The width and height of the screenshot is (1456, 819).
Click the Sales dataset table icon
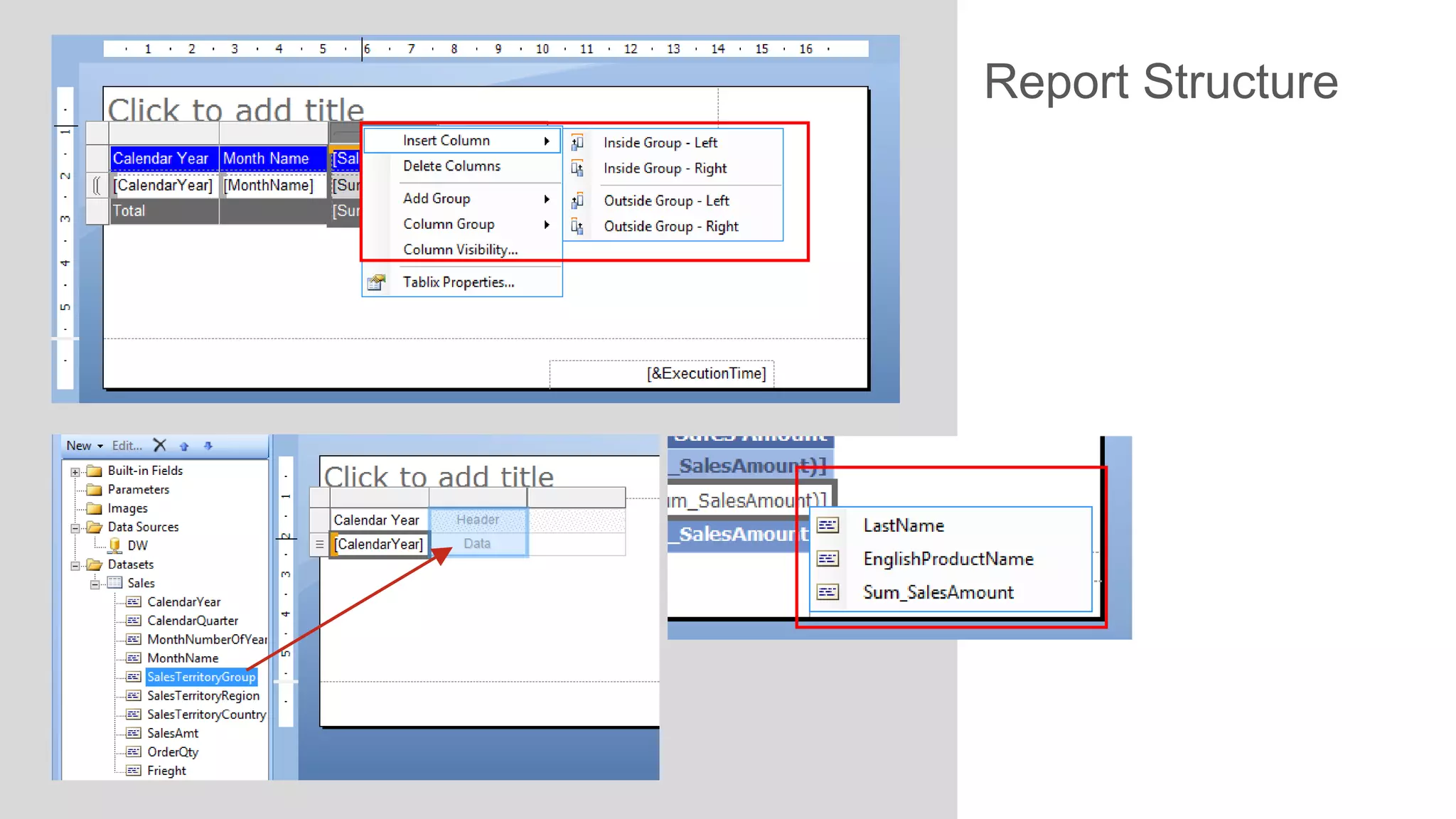pos(114,583)
